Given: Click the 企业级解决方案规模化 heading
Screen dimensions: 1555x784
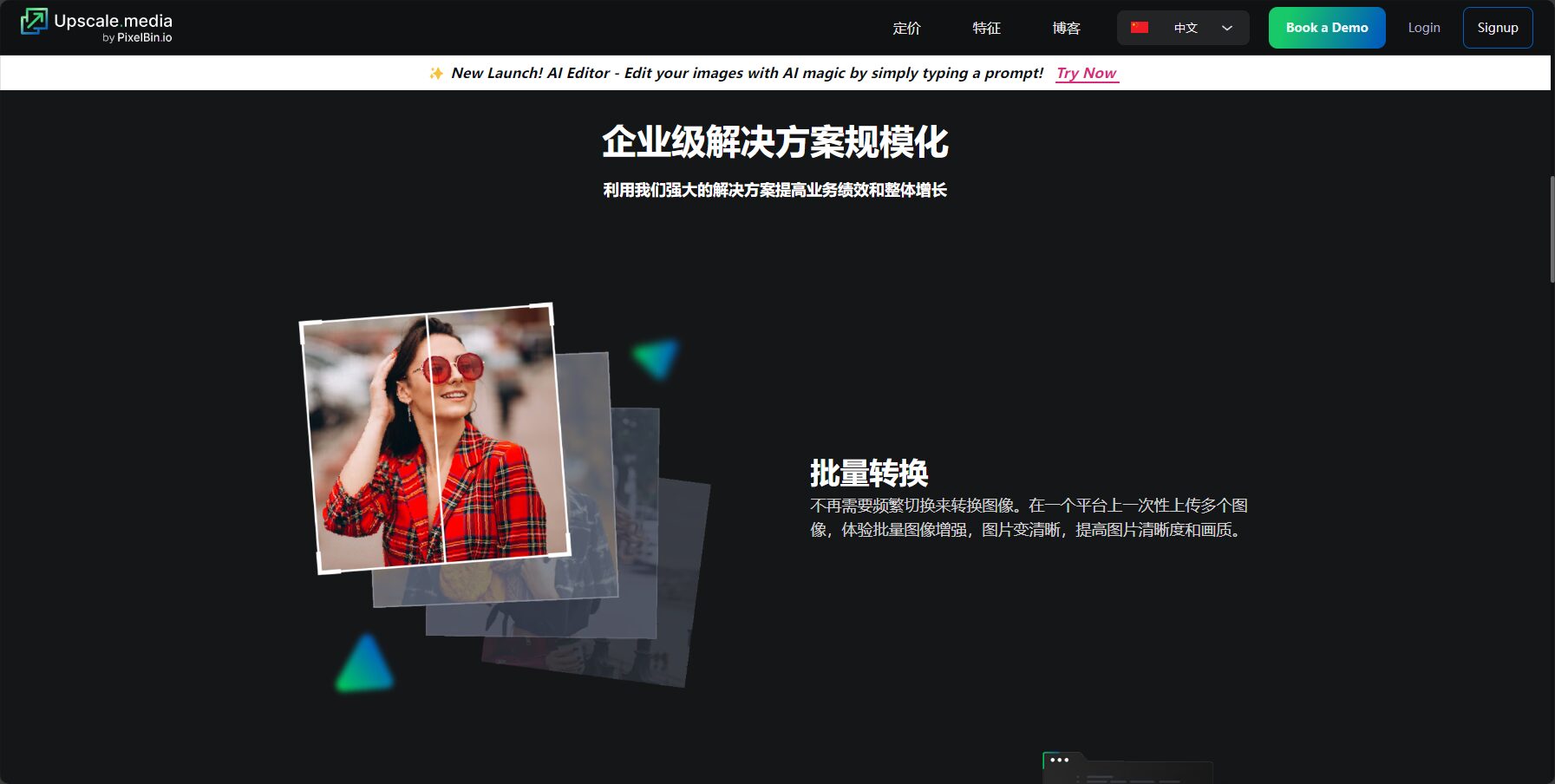Looking at the screenshot, I should (775, 142).
